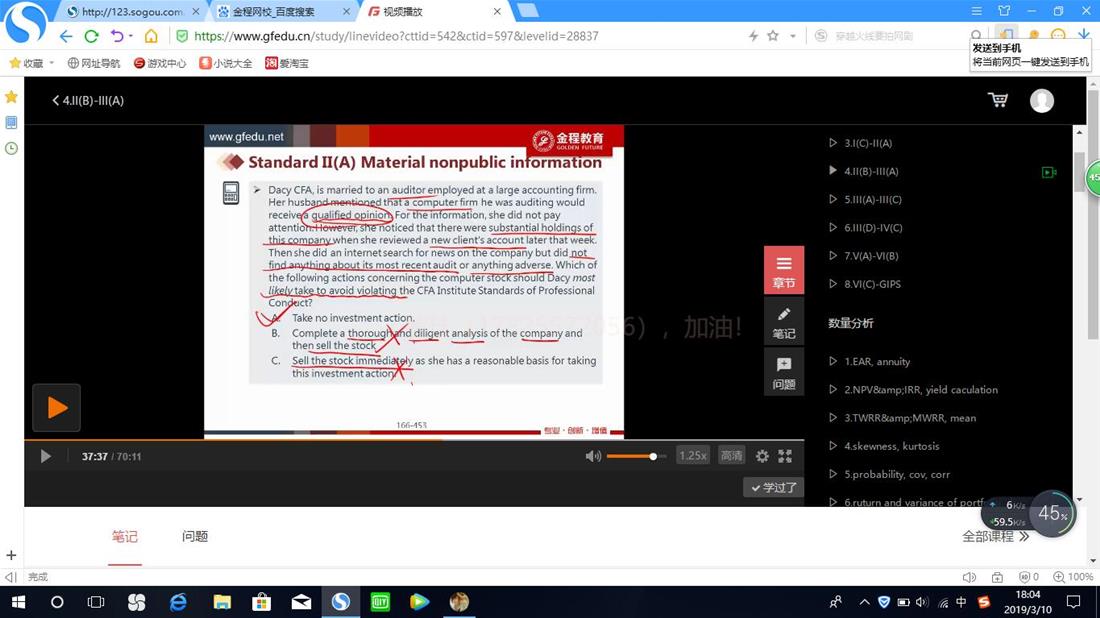Open the 网址导航 bookmark

[94, 63]
